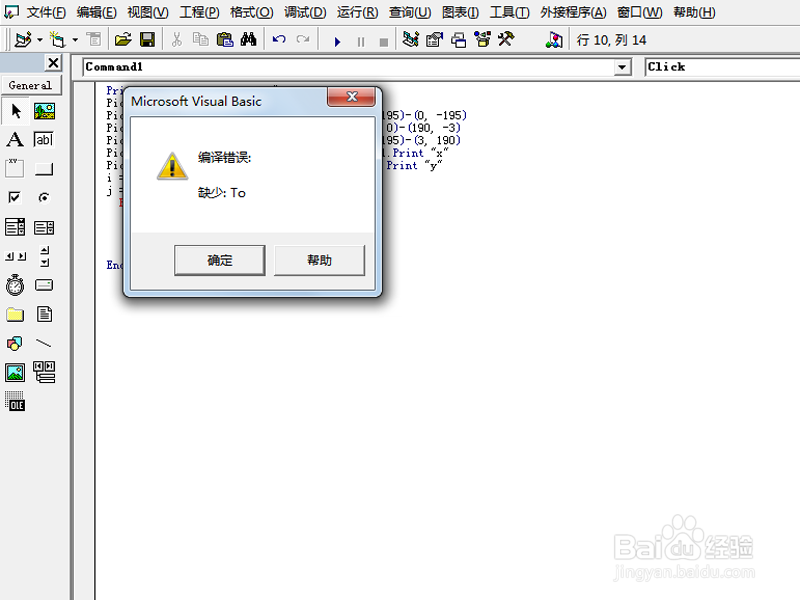Click the Copy toolbar icon
This screenshot has width=800, height=600.
[201, 39]
